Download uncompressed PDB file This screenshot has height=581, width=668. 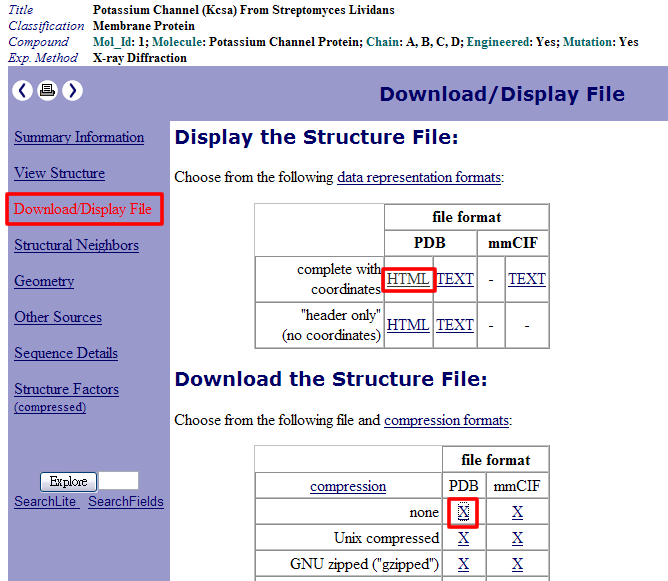pyautogui.click(x=463, y=512)
